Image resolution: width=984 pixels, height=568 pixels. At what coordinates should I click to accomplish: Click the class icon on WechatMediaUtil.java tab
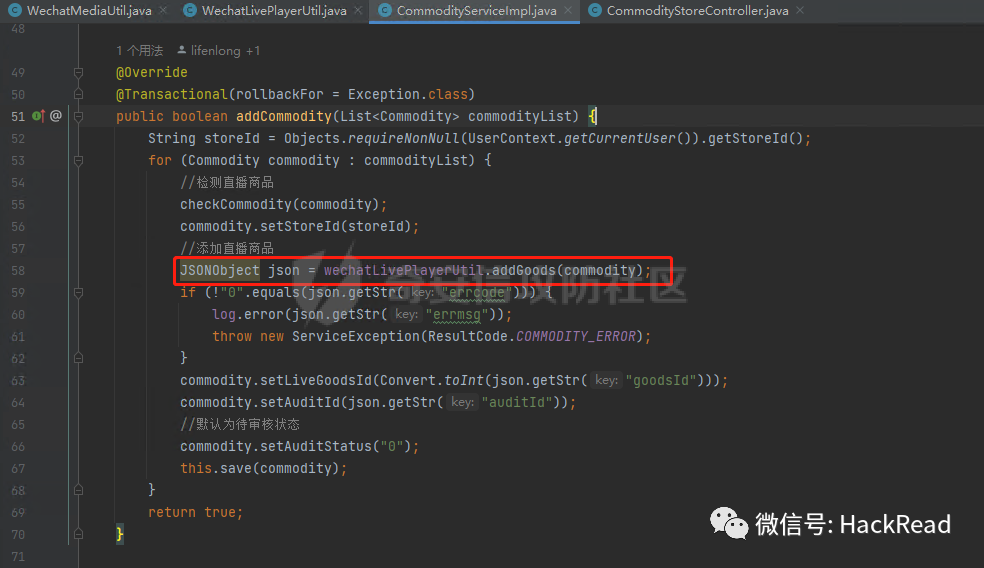coord(14,10)
